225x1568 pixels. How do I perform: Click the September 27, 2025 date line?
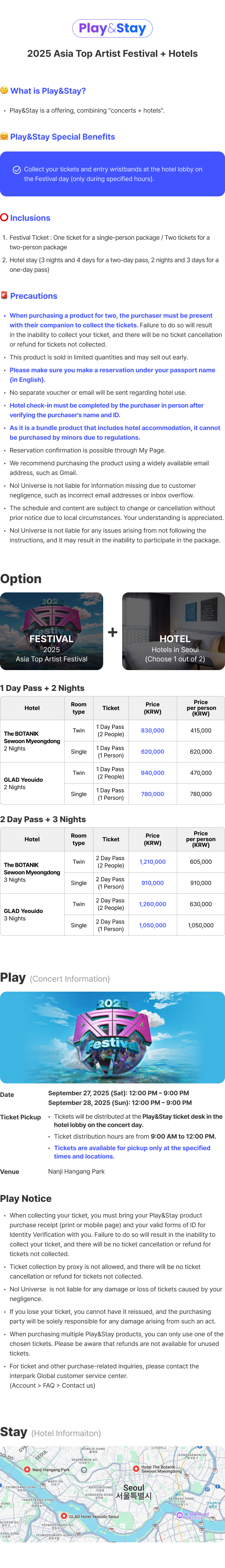[x=118, y=1093]
